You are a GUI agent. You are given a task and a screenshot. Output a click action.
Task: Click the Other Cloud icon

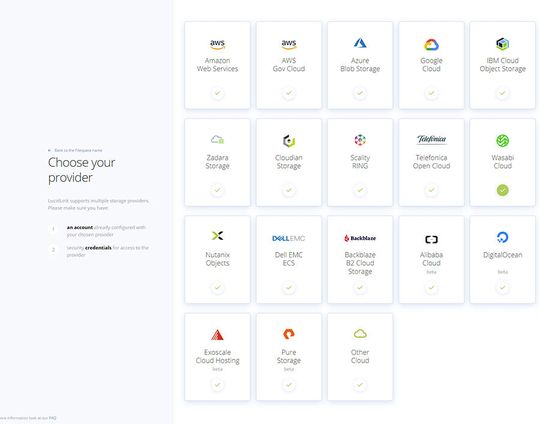coord(360,333)
